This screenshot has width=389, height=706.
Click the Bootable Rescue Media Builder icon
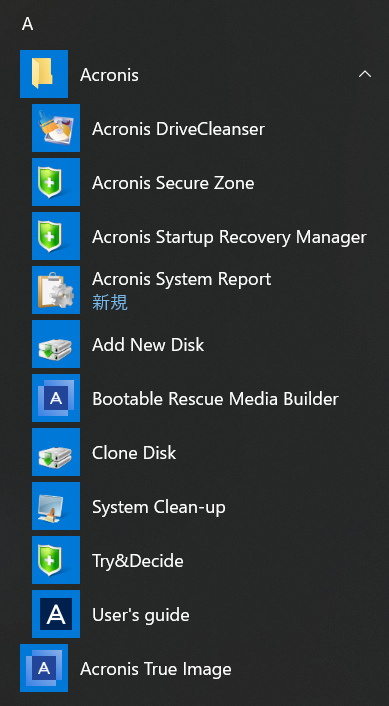click(56, 398)
